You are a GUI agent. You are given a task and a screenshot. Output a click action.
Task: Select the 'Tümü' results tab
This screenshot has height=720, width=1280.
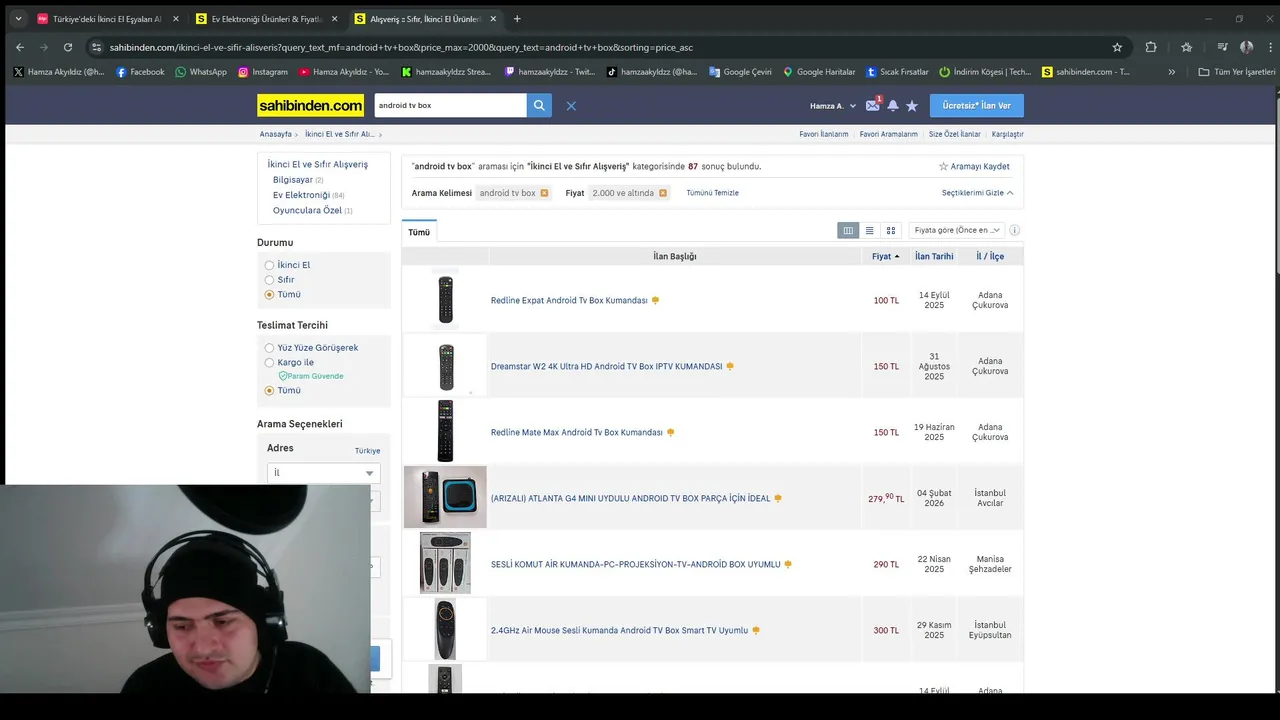click(419, 232)
